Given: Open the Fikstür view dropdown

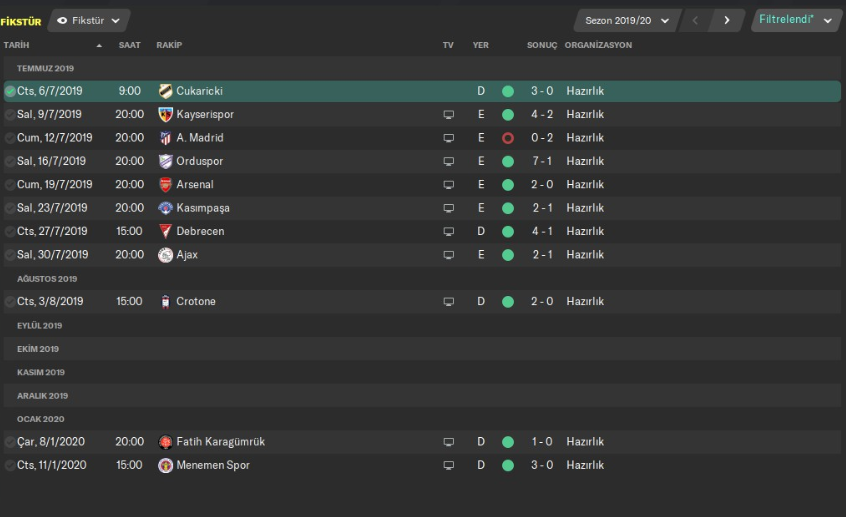Looking at the screenshot, I should (x=89, y=20).
